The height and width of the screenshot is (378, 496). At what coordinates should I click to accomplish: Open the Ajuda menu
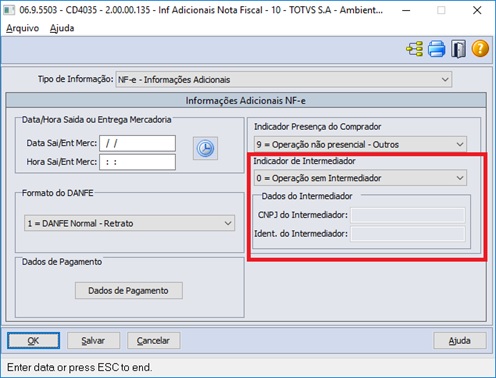coord(62,28)
